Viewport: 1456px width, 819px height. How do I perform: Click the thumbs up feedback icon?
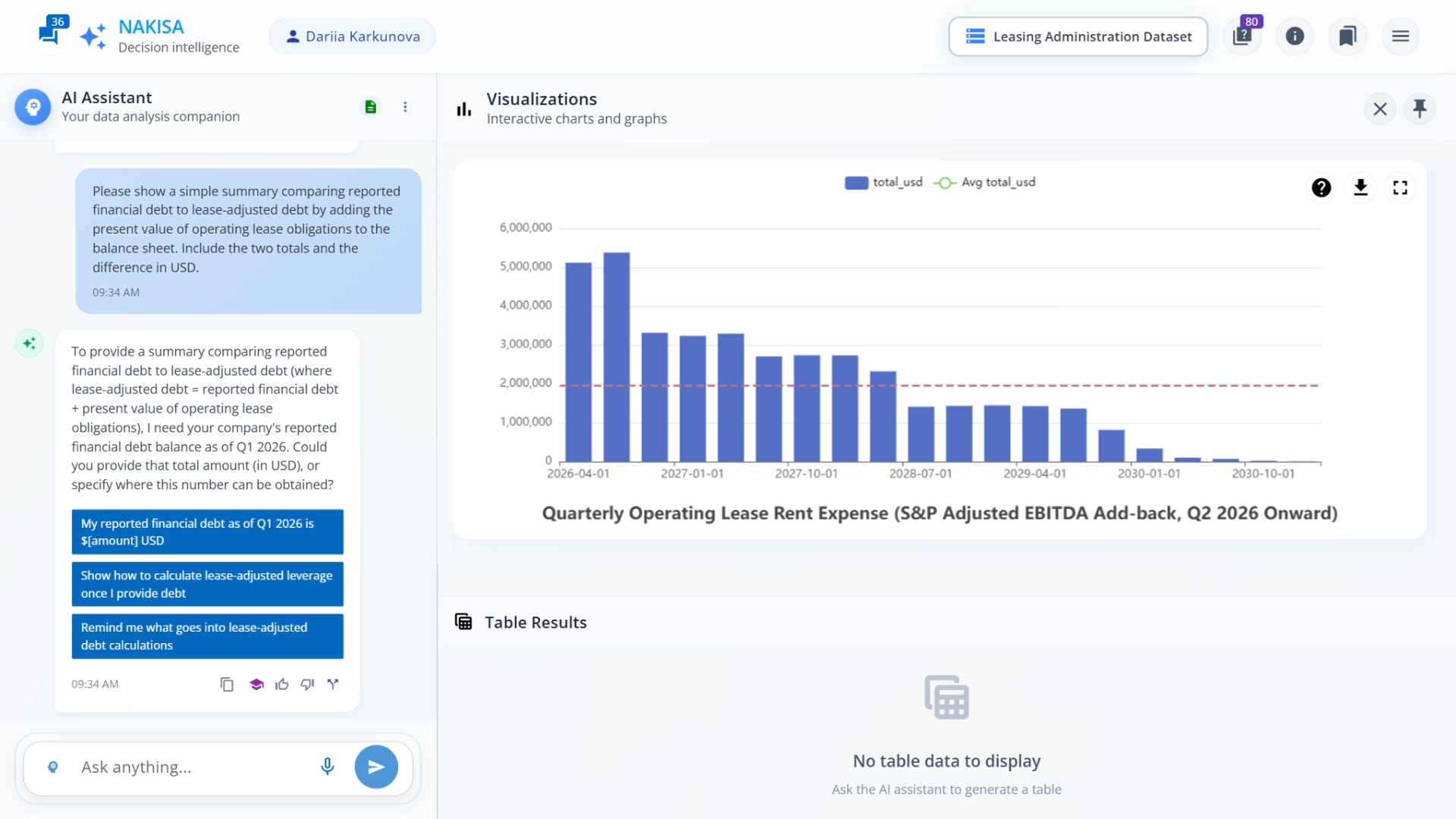[x=282, y=684]
